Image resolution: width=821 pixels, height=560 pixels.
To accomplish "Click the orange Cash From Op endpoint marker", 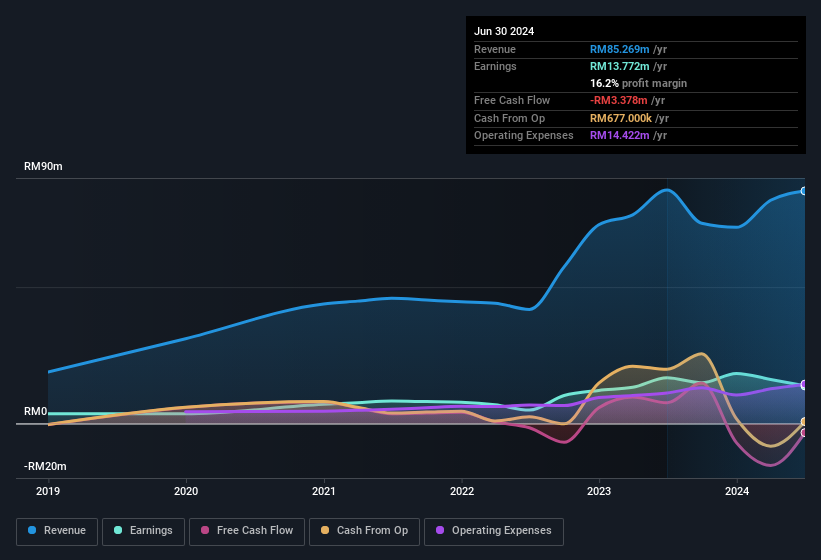I will [x=804, y=422].
